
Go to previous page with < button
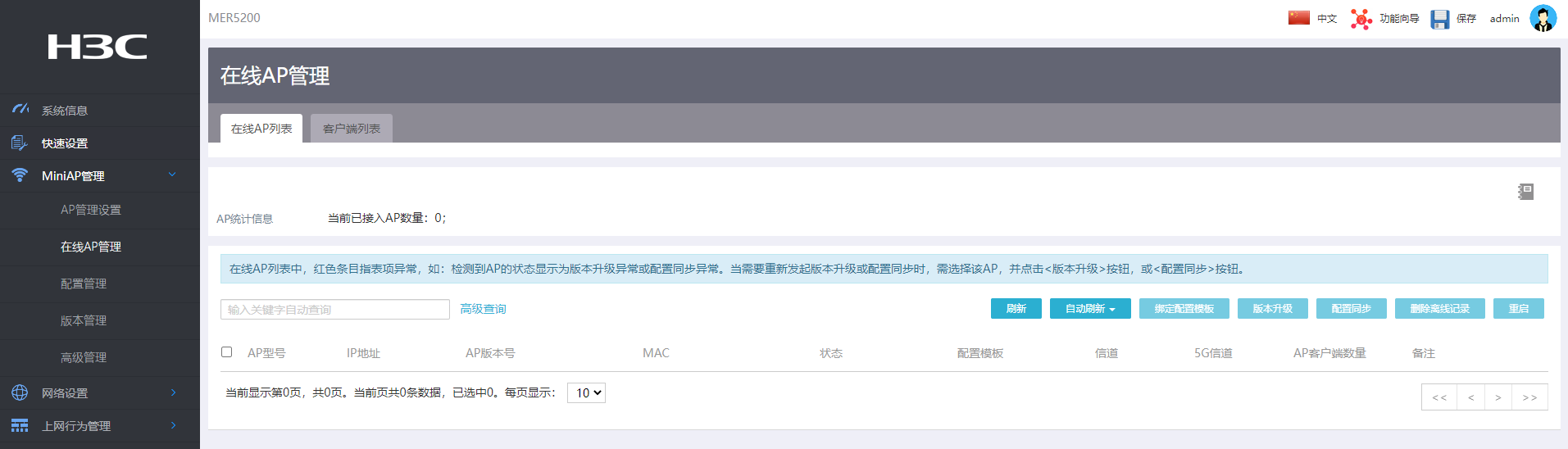pos(1471,397)
